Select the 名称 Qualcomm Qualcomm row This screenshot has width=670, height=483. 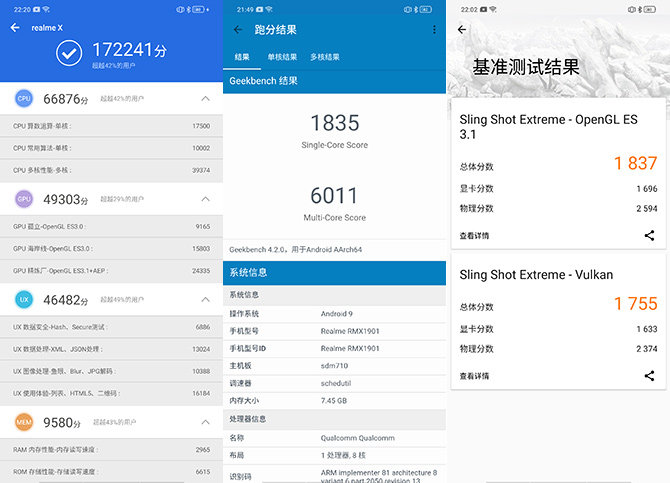334,438
